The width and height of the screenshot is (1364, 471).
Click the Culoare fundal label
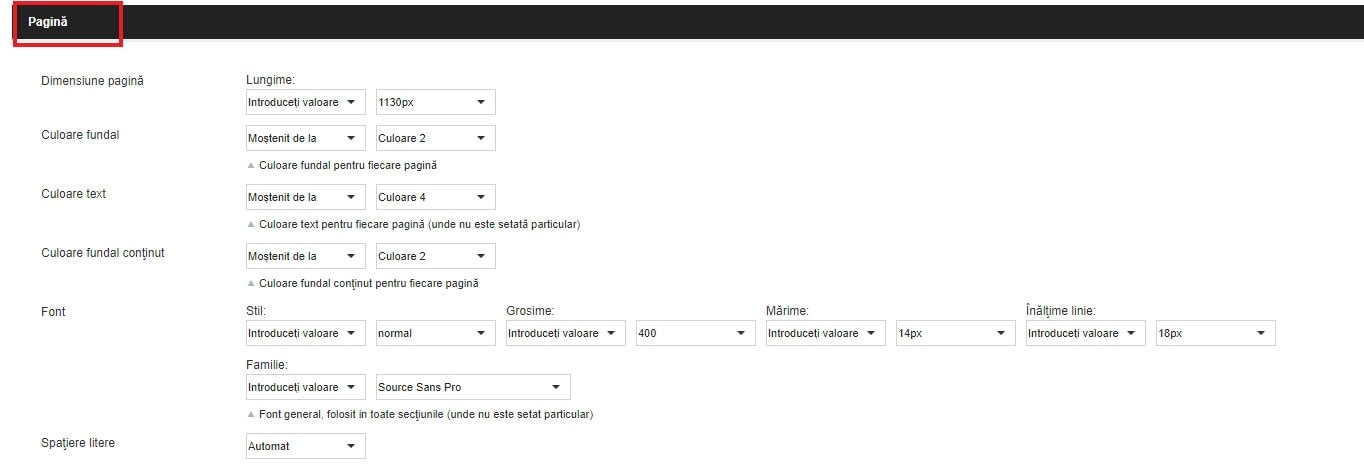(x=80, y=134)
